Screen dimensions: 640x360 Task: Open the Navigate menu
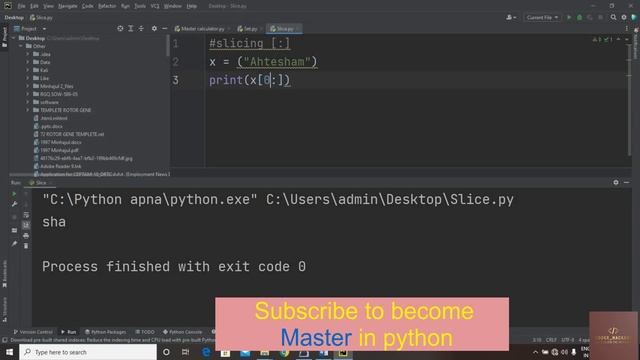tap(67, 6)
